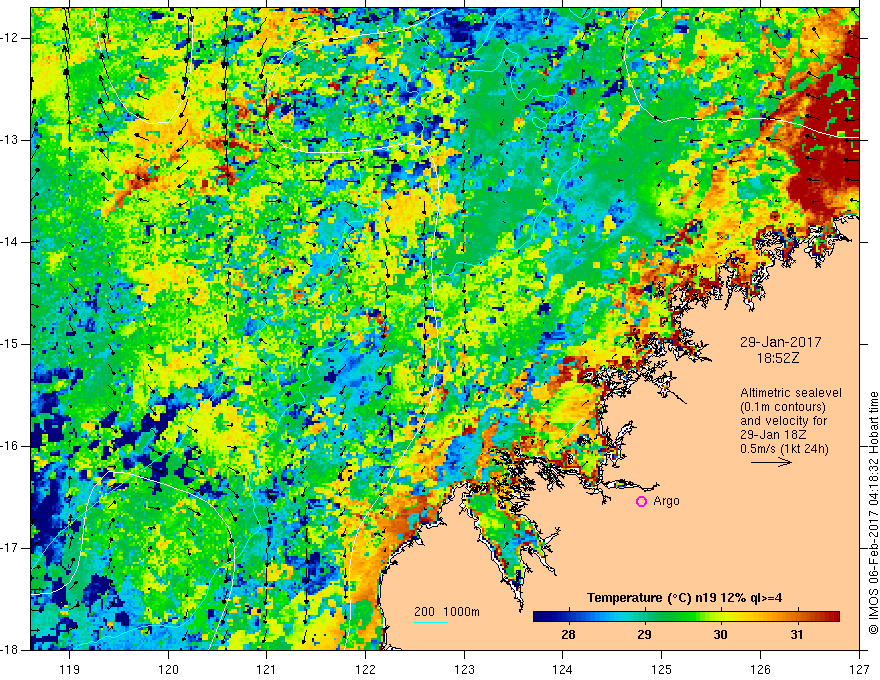
Task: Click latitude axis label -12
Action: point(10,38)
